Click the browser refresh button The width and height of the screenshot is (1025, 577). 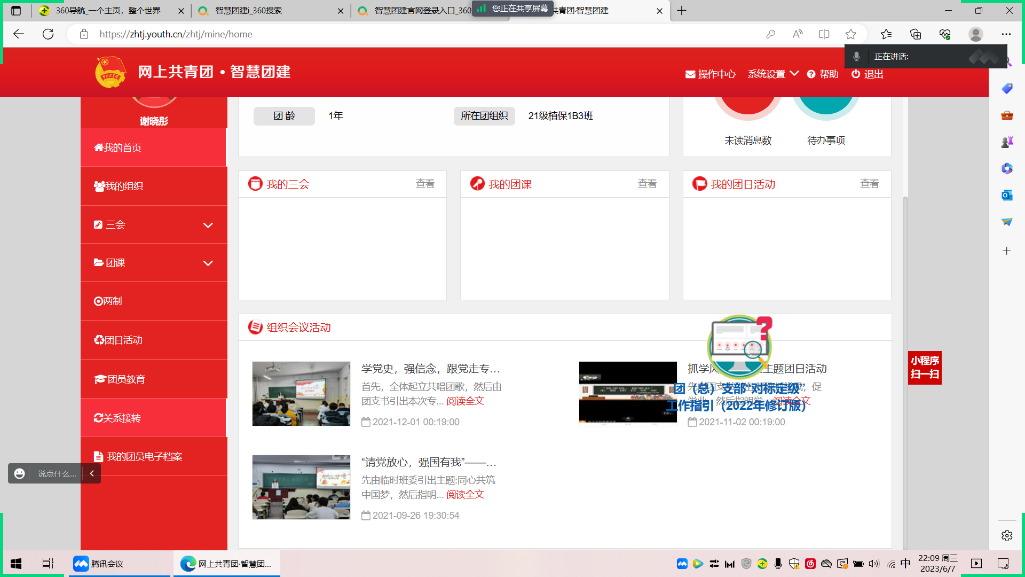pyautogui.click(x=48, y=34)
